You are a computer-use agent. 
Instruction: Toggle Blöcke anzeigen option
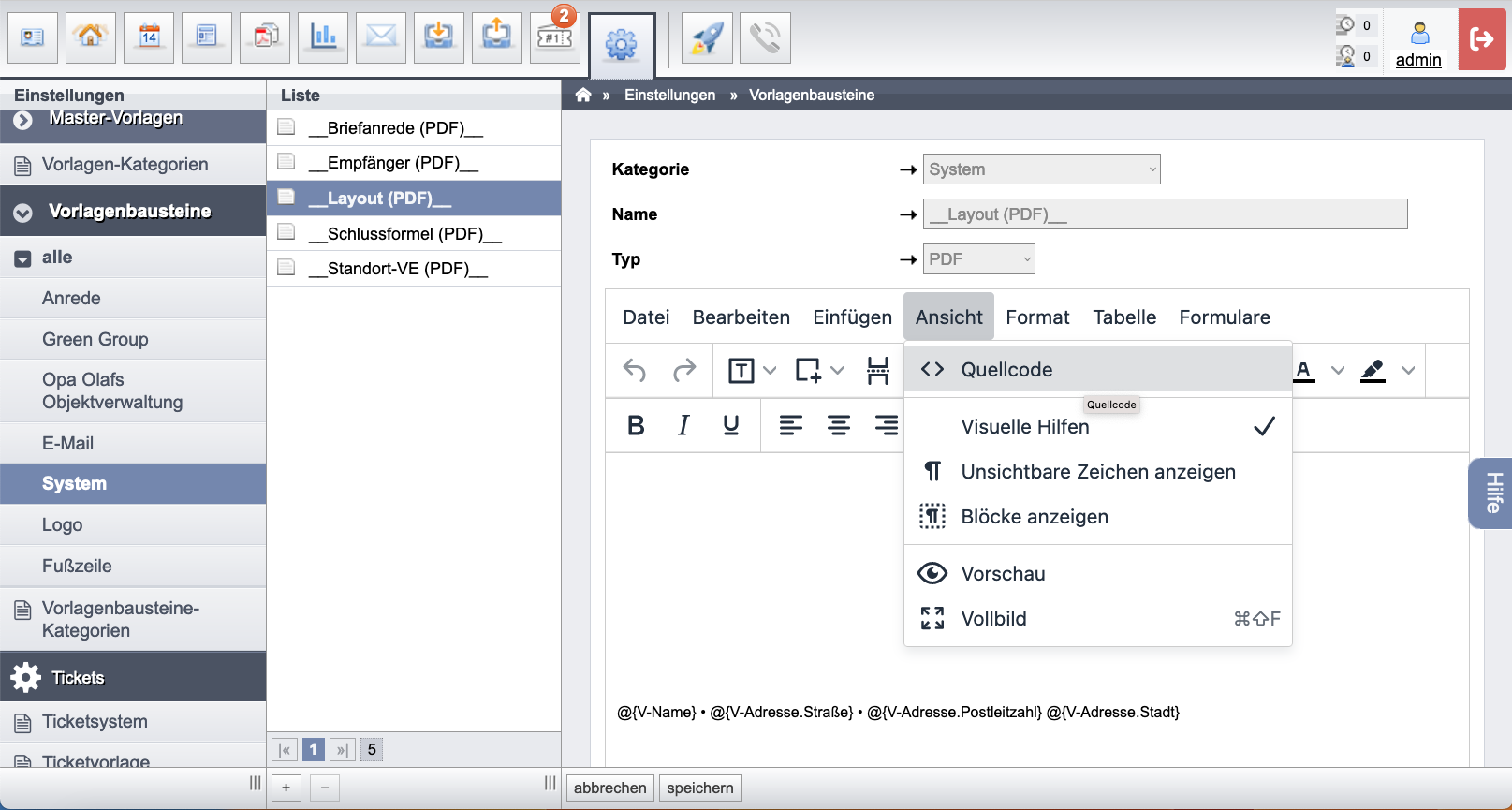point(1098,517)
